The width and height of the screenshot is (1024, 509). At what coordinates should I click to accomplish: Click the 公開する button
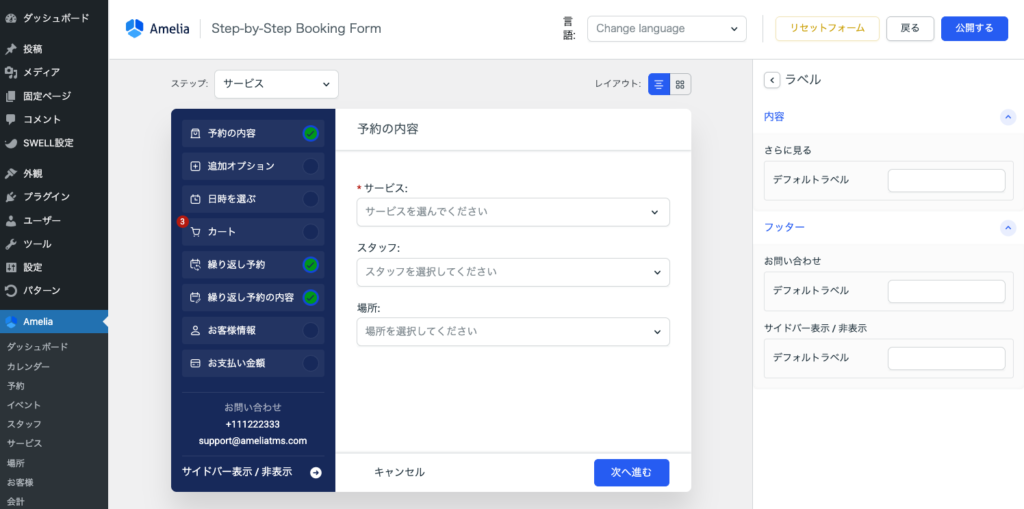(974, 29)
